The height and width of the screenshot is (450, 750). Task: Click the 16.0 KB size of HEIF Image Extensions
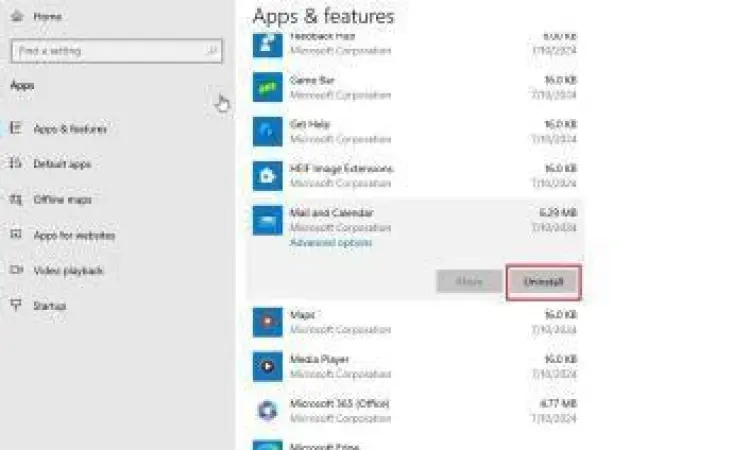561,168
